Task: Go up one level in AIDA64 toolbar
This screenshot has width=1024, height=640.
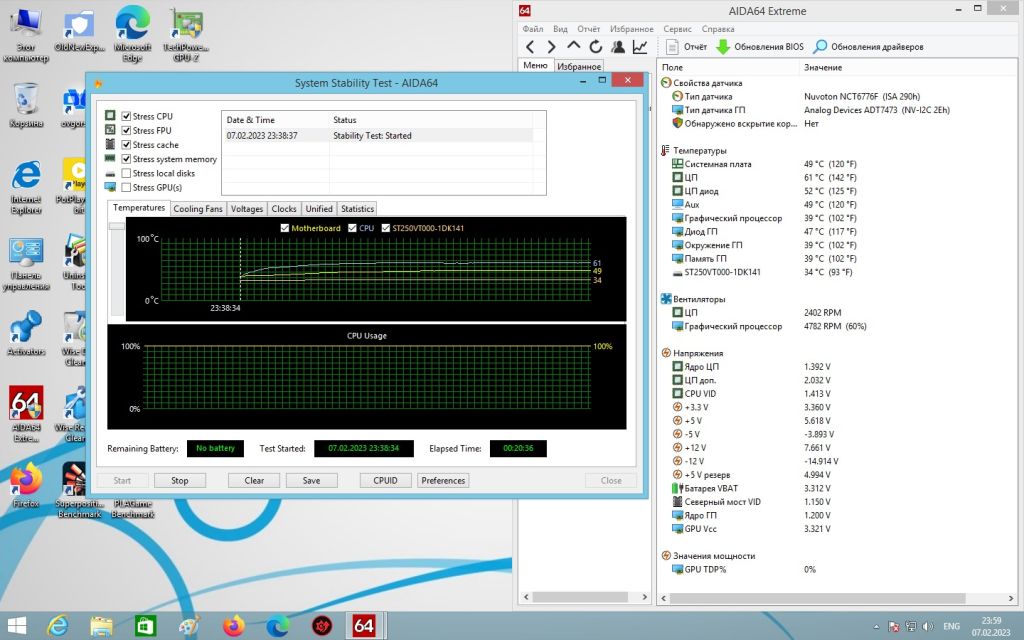Action: pos(573,46)
